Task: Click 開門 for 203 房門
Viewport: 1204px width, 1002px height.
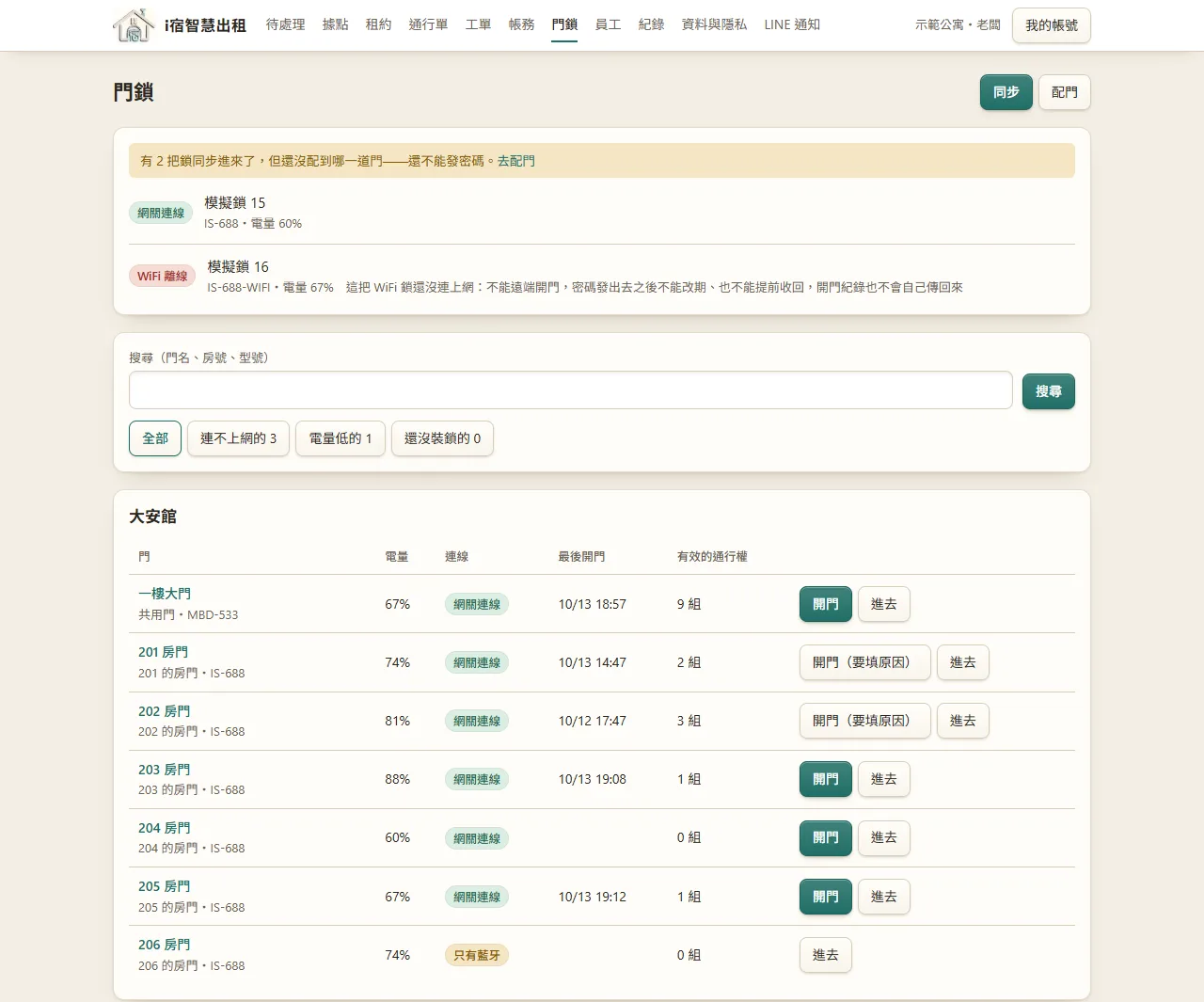Action: (x=826, y=779)
